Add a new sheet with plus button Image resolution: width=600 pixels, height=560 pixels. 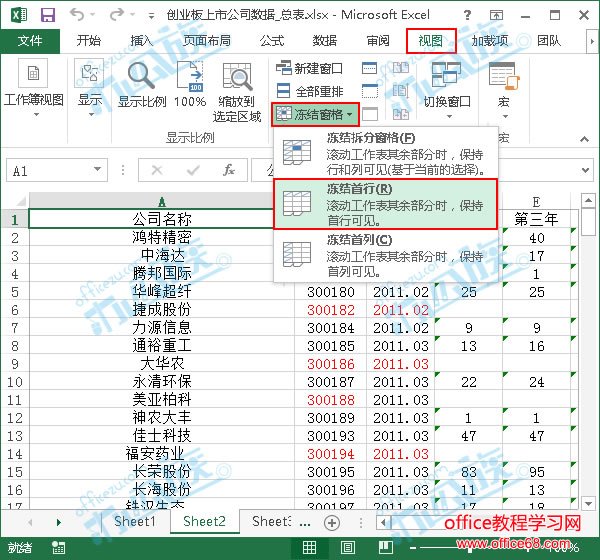pyautogui.click(x=332, y=522)
